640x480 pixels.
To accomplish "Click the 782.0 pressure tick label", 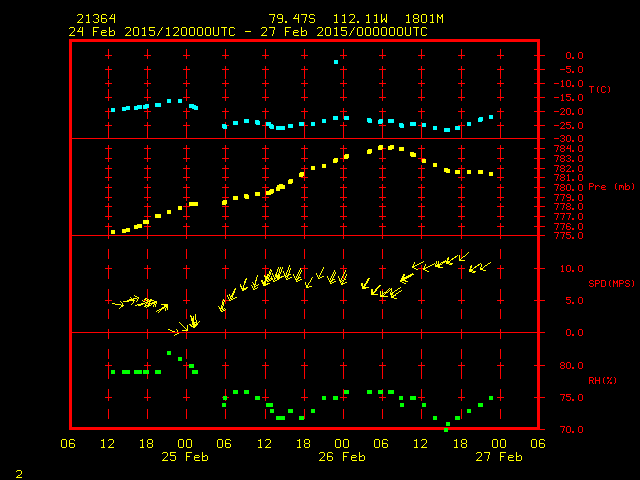I will click(569, 168).
